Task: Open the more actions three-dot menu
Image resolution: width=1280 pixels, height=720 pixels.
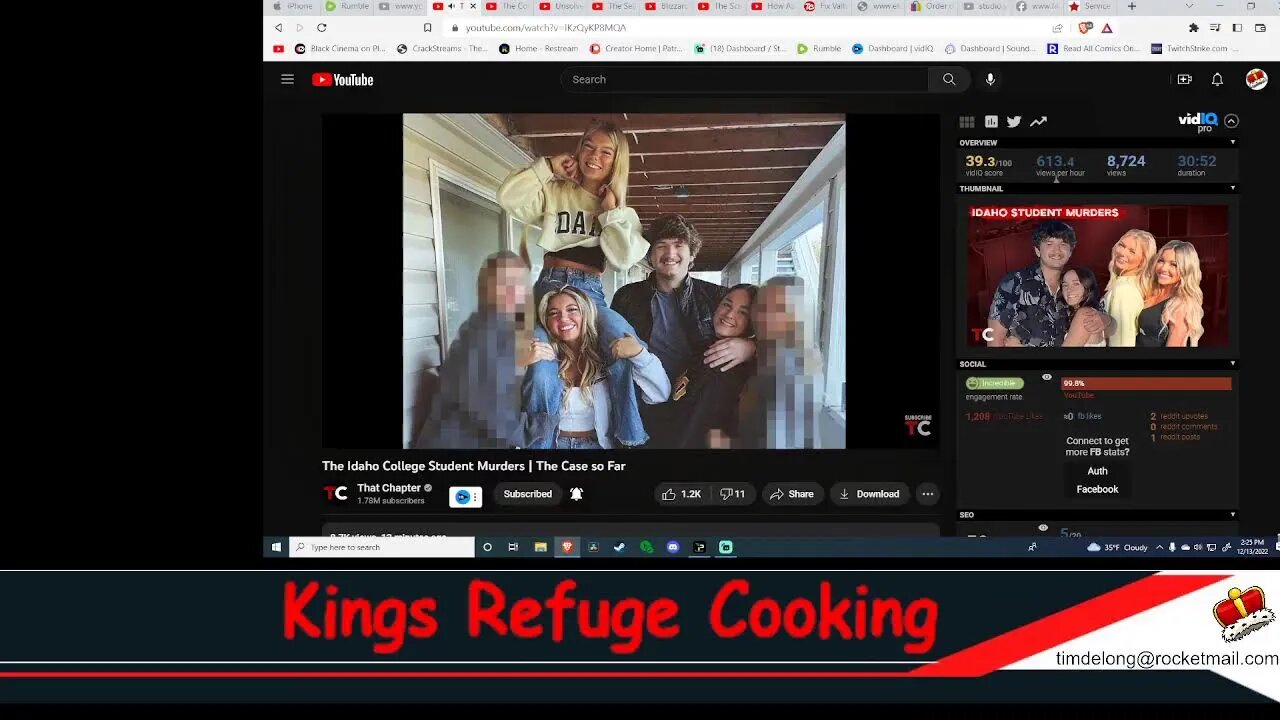Action: pyautogui.click(x=927, y=494)
